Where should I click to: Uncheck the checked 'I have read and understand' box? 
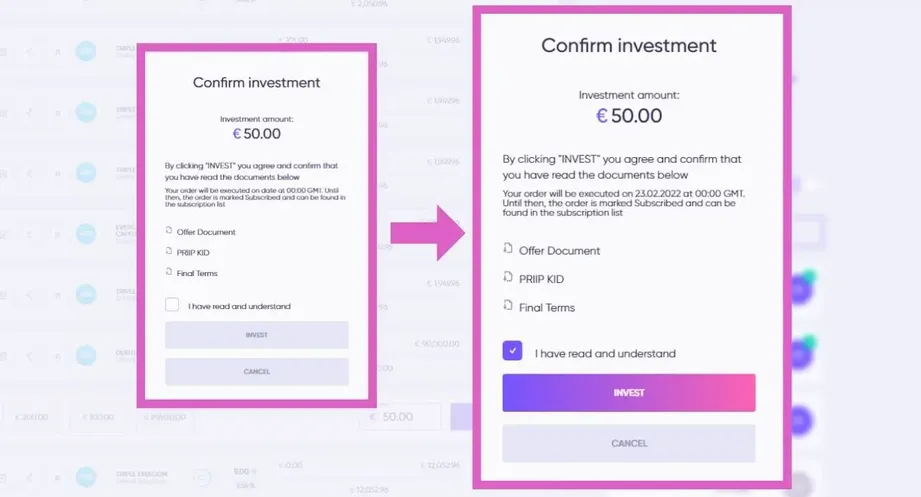tap(512, 351)
